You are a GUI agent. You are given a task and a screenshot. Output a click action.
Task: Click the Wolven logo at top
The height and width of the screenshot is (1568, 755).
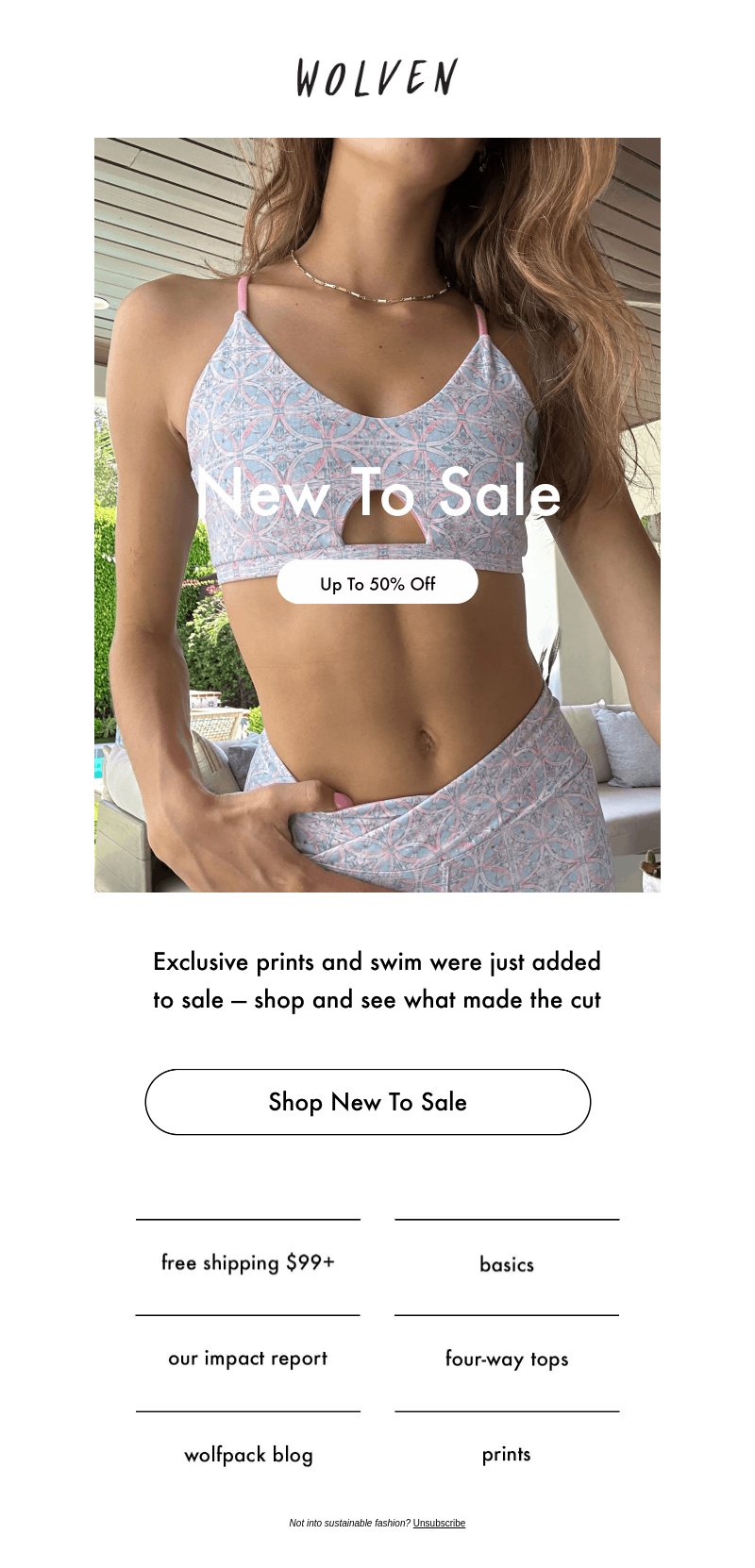point(377,77)
